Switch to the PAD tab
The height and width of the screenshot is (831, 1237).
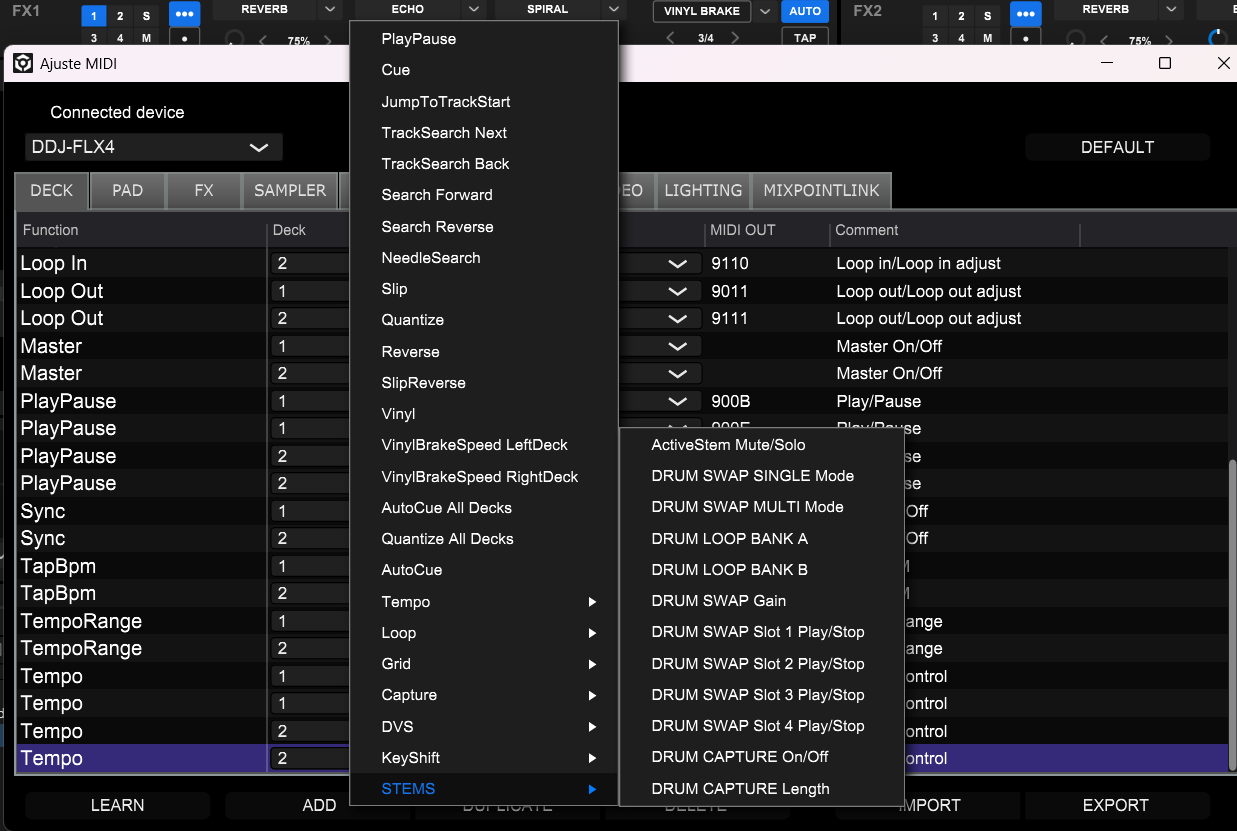pyautogui.click(x=128, y=191)
